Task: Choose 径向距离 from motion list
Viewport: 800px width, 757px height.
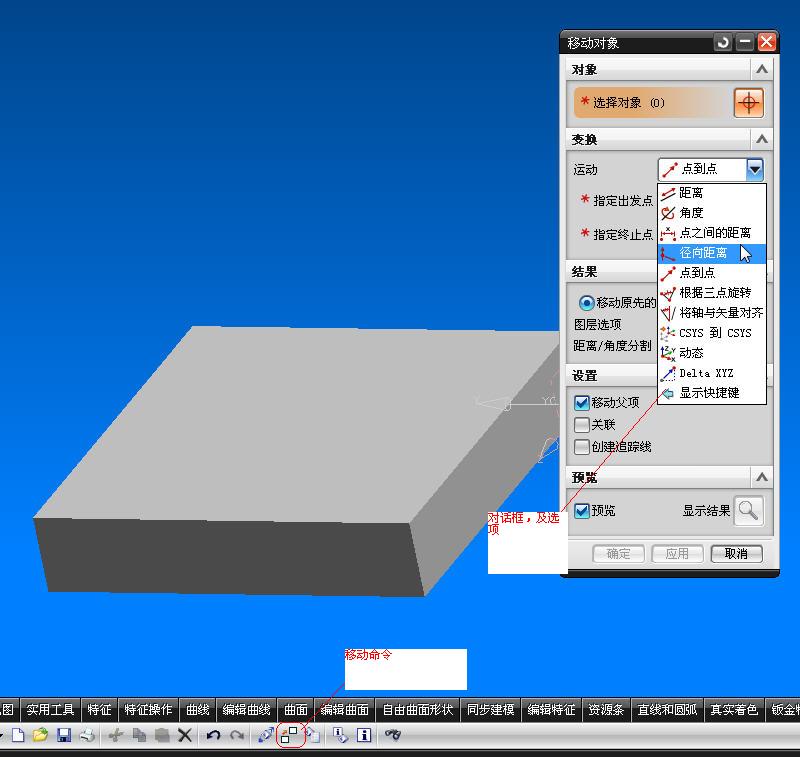Action: [712, 253]
